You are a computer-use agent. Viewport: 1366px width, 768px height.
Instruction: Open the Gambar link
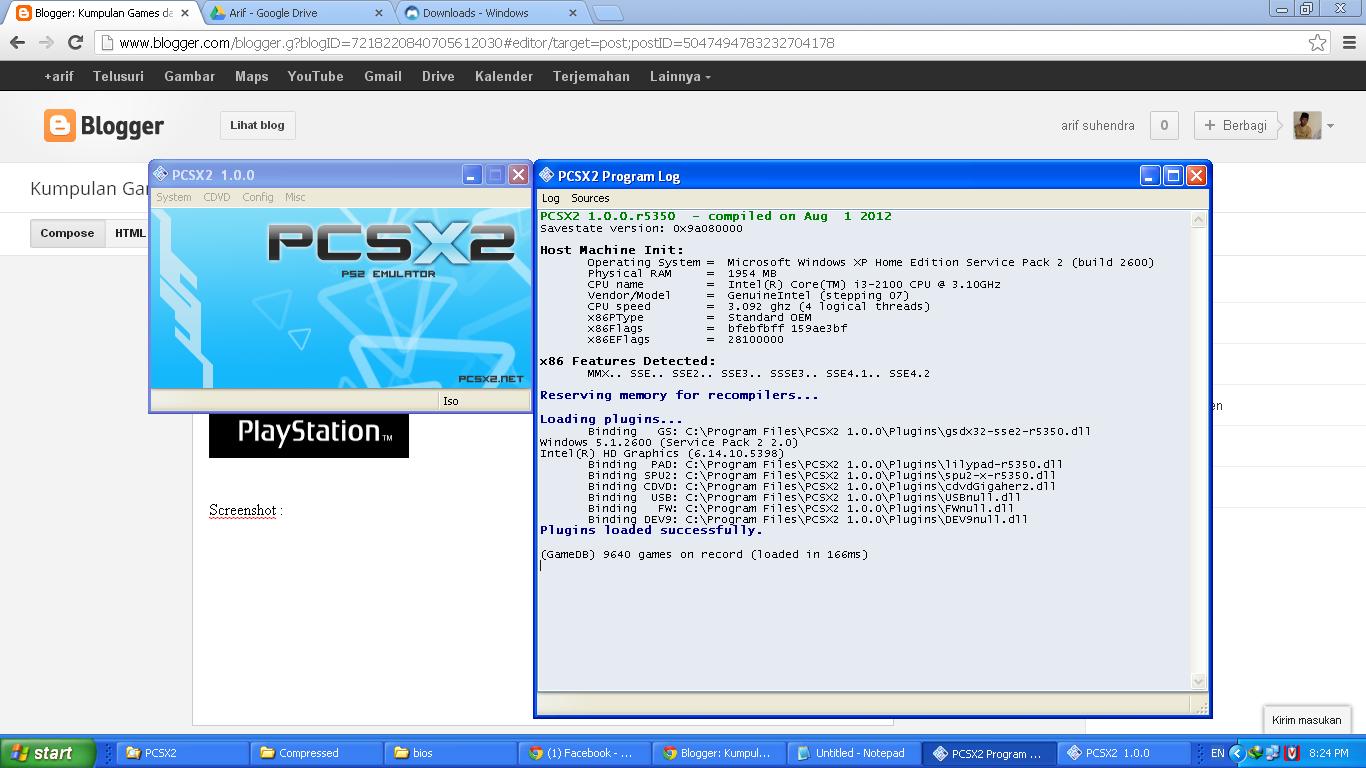pyautogui.click(x=190, y=76)
